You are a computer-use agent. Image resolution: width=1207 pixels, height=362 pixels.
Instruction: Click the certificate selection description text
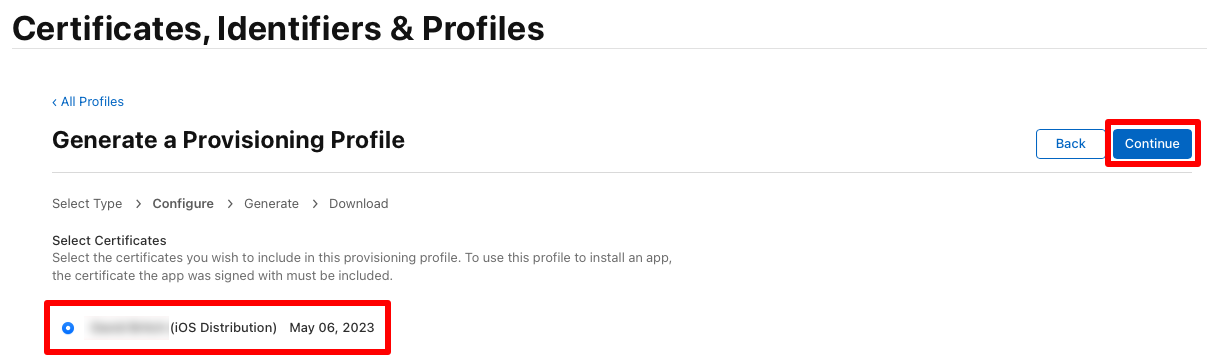(x=361, y=267)
